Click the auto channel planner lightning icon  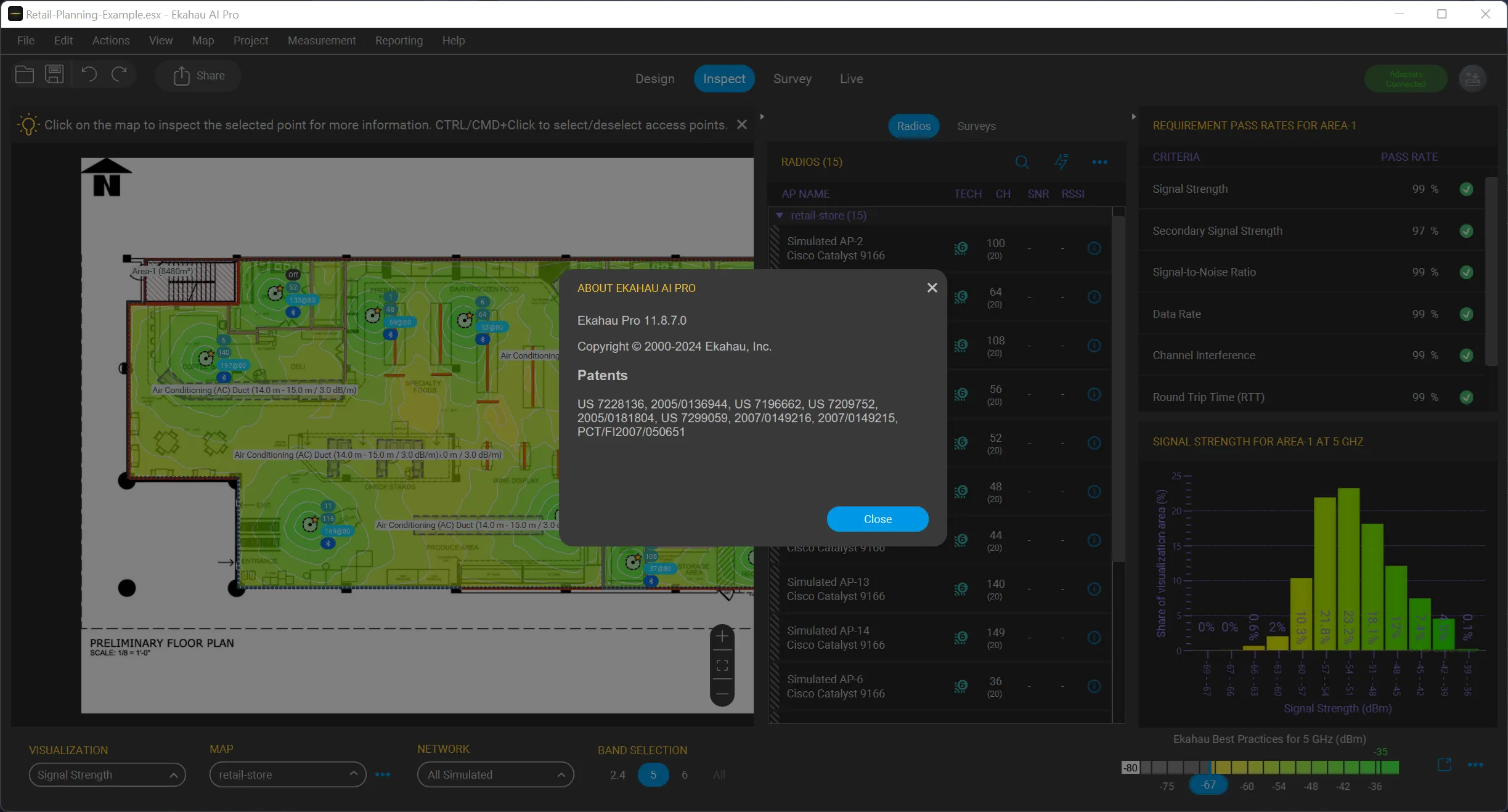pos(1061,162)
